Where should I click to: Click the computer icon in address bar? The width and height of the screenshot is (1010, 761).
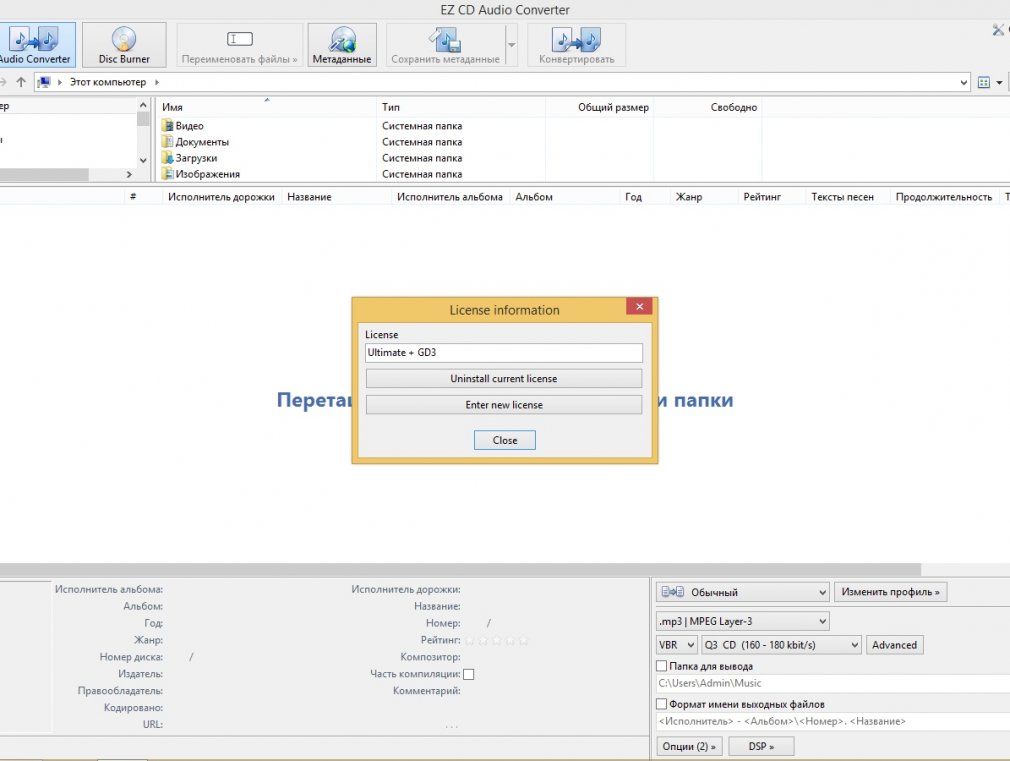[44, 82]
